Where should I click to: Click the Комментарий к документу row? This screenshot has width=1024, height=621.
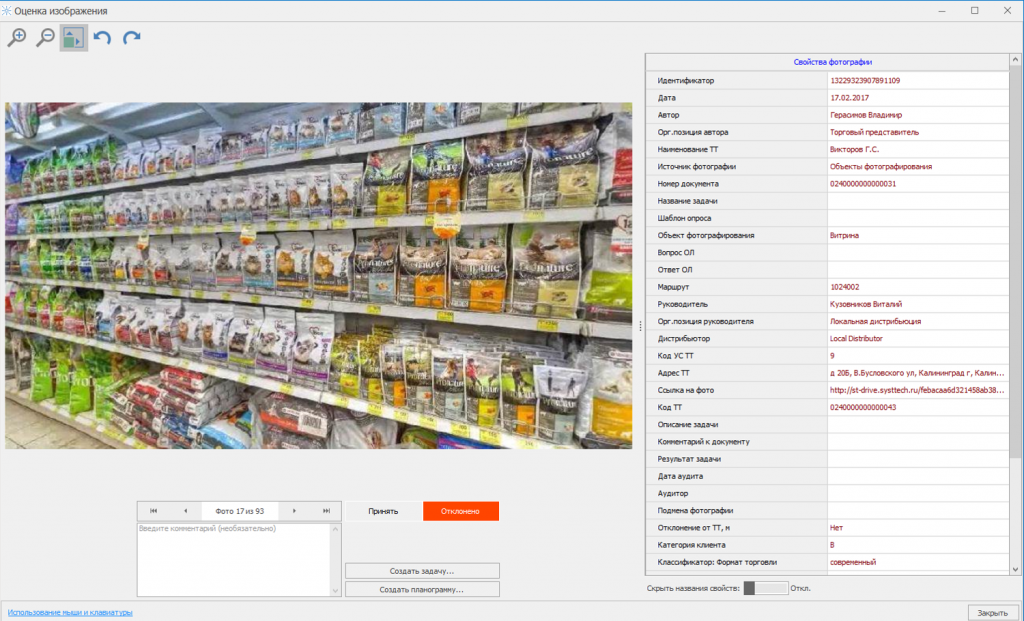(x=827, y=441)
